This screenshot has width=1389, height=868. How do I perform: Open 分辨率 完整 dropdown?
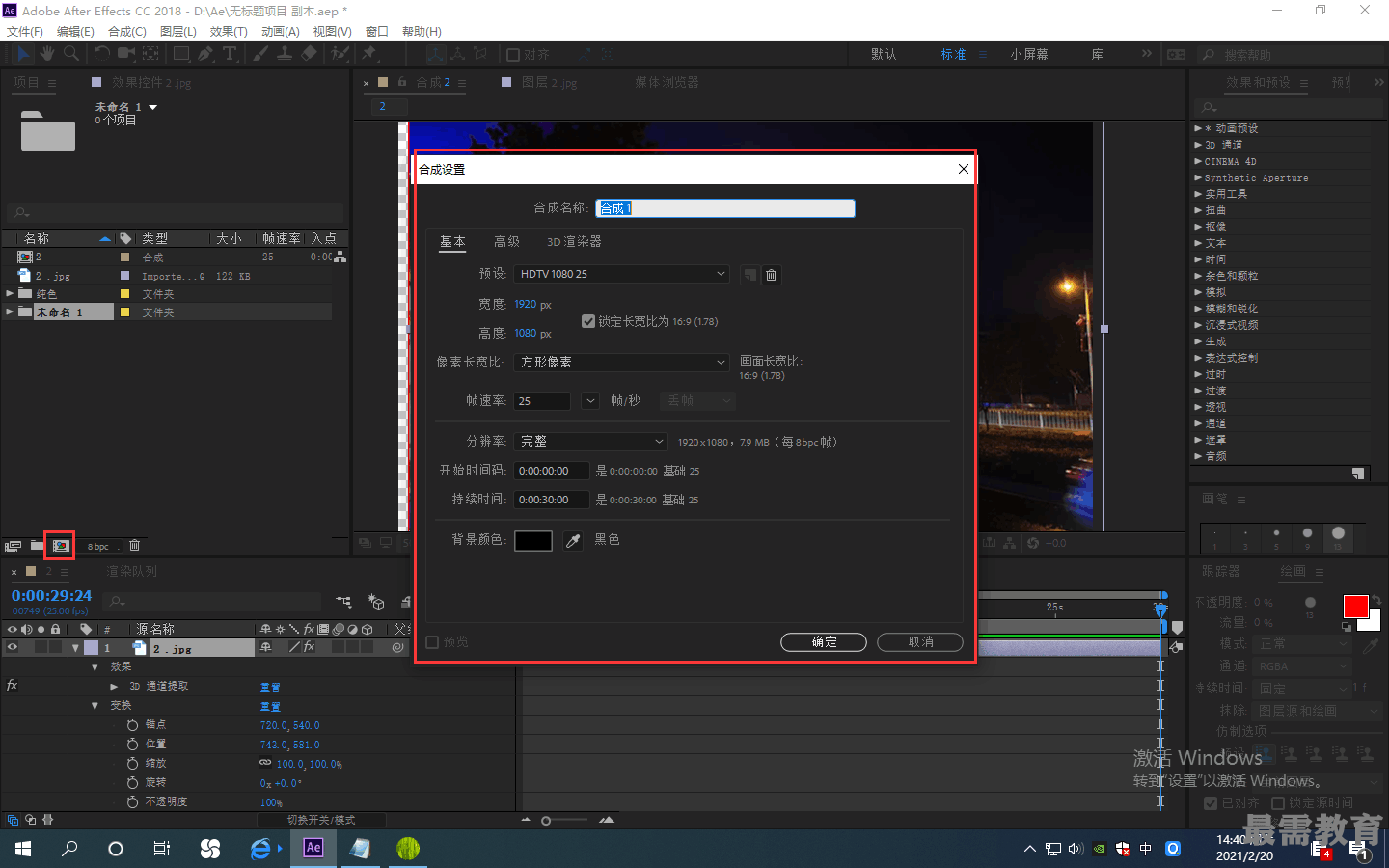(590, 442)
